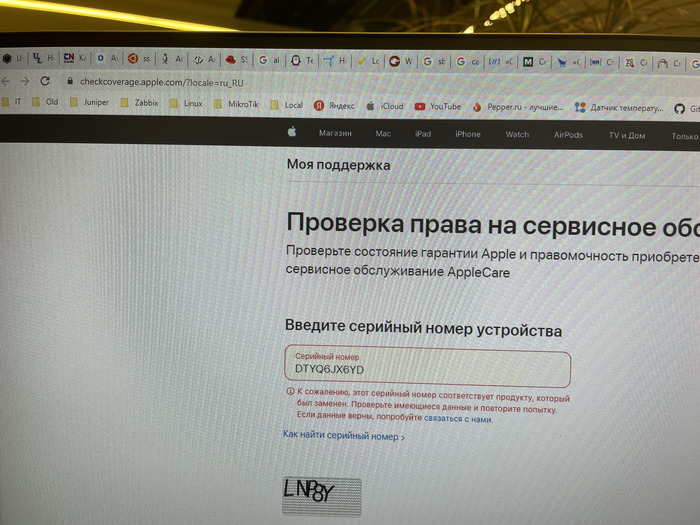Open the tab with the code brackets icon

[204, 59]
